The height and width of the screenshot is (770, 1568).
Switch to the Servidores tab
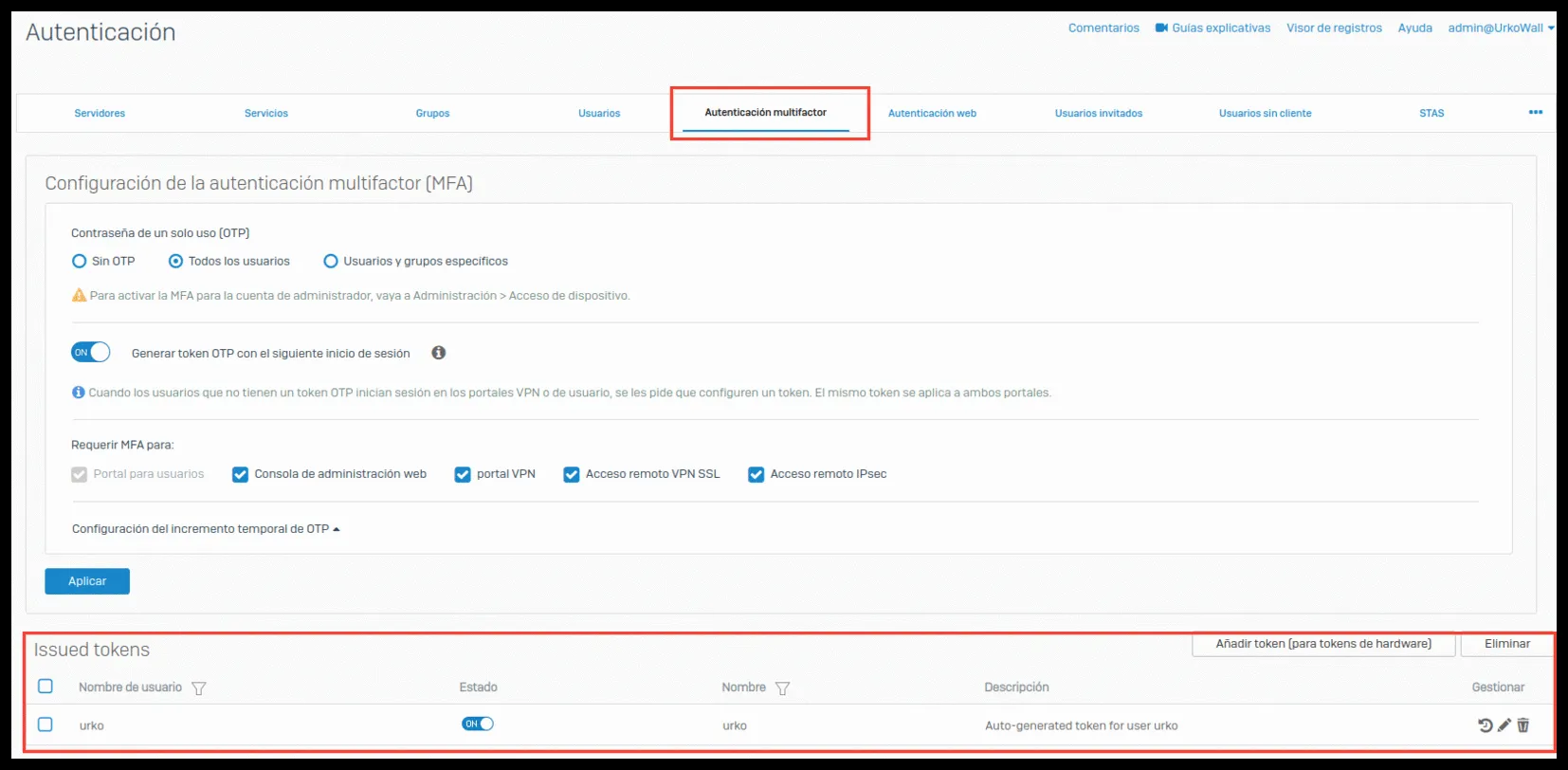[x=100, y=113]
